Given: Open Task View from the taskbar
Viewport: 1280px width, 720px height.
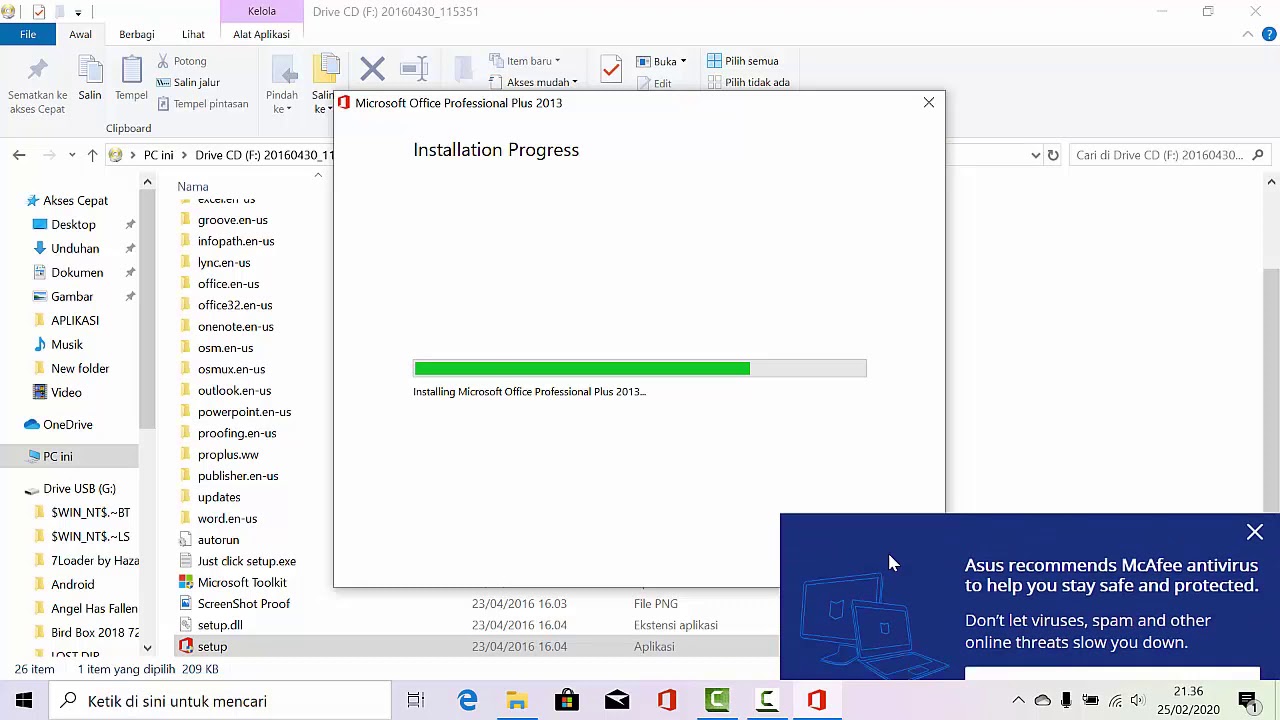Looking at the screenshot, I should 416,701.
